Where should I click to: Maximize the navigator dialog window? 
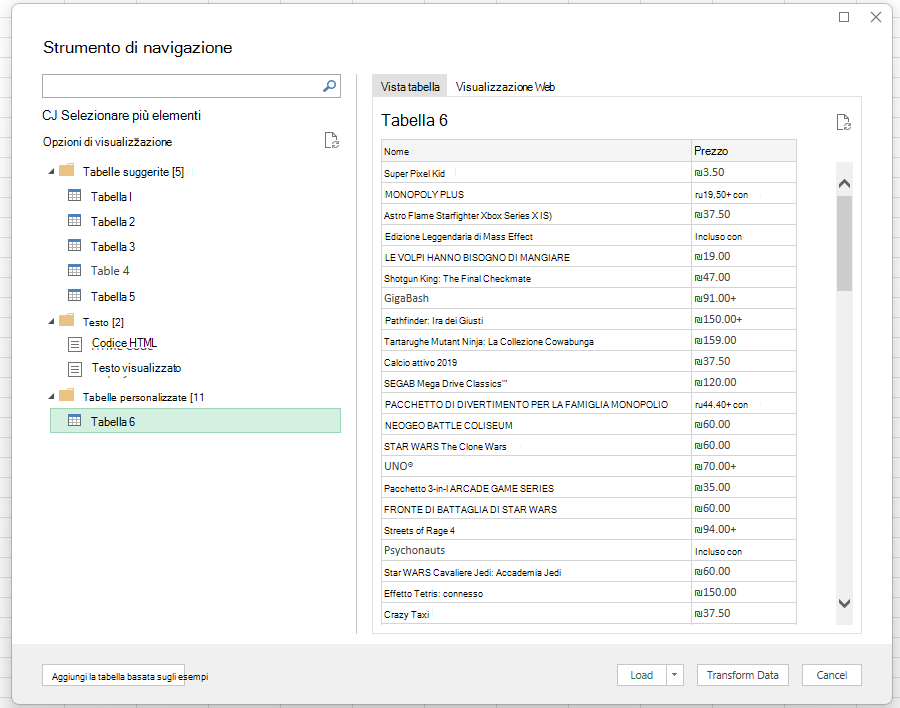click(x=844, y=17)
